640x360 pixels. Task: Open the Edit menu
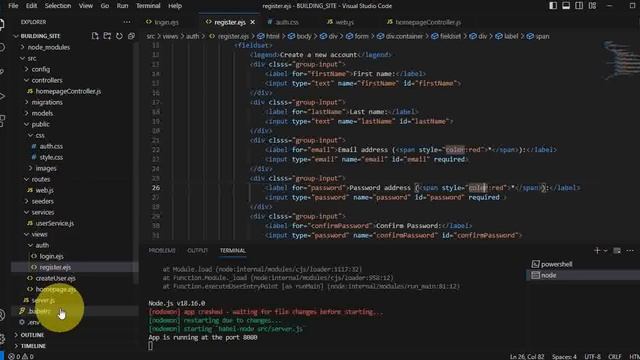[x=31, y=6]
